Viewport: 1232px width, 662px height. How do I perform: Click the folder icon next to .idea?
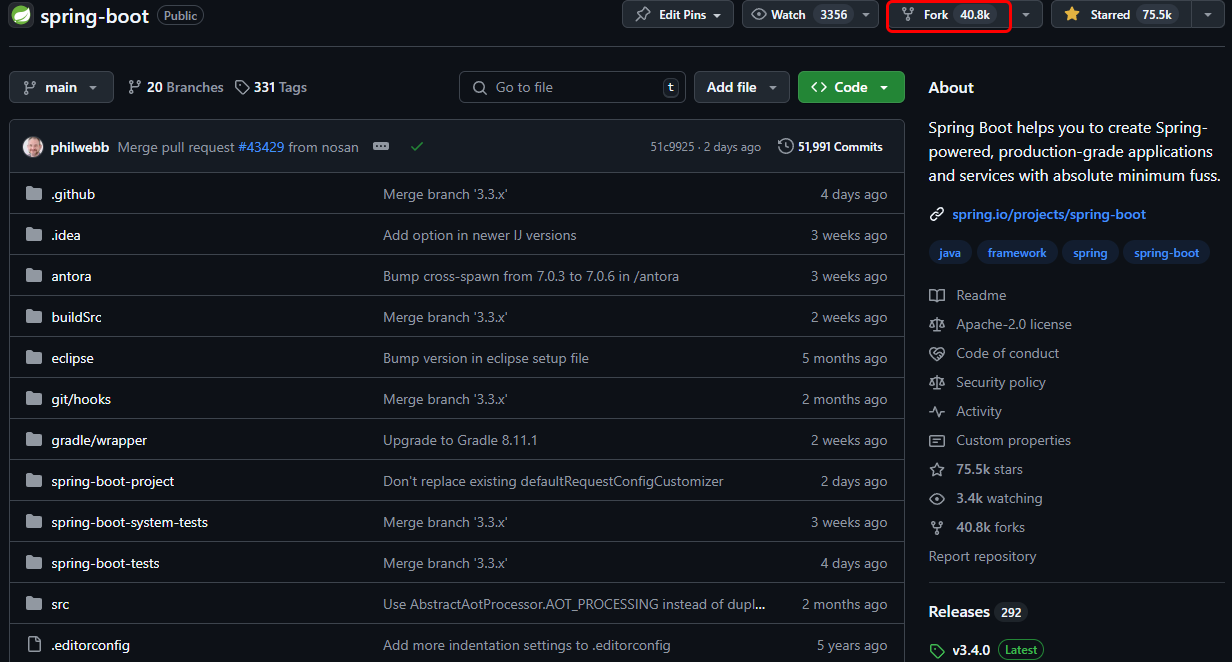34,235
